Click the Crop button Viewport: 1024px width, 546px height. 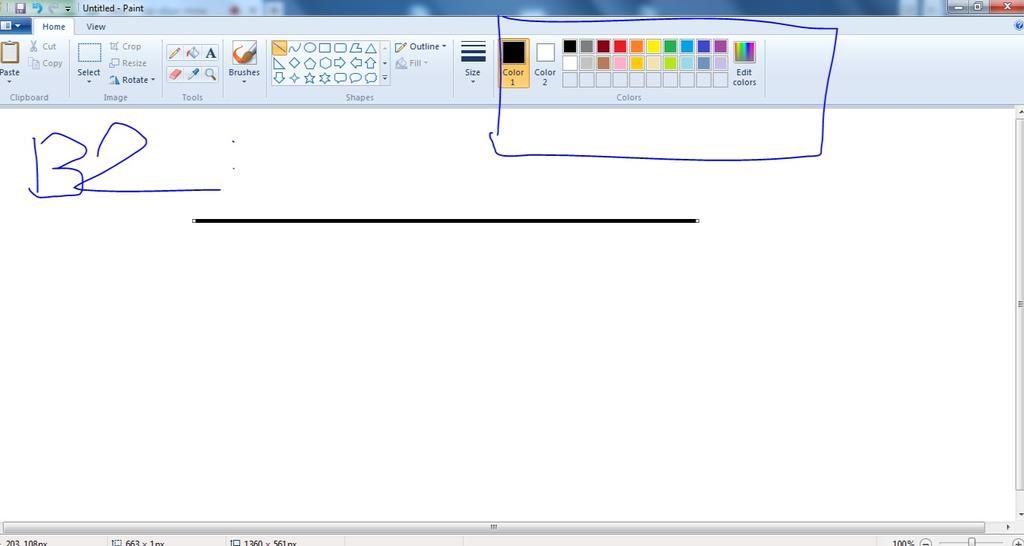125,46
